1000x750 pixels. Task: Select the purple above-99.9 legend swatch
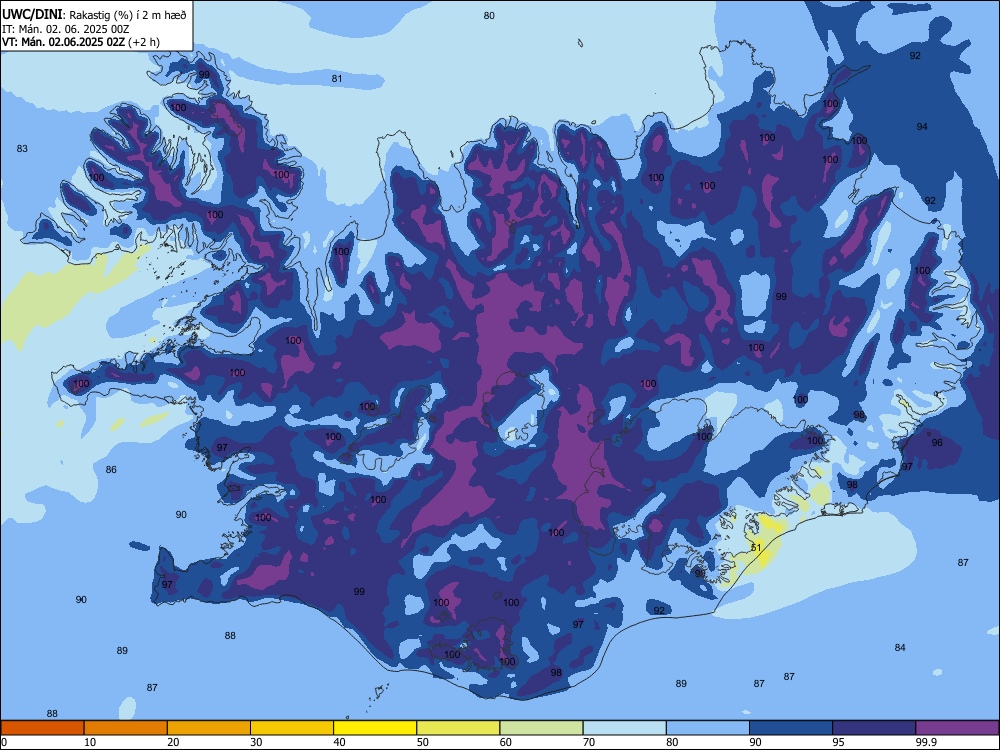957,728
